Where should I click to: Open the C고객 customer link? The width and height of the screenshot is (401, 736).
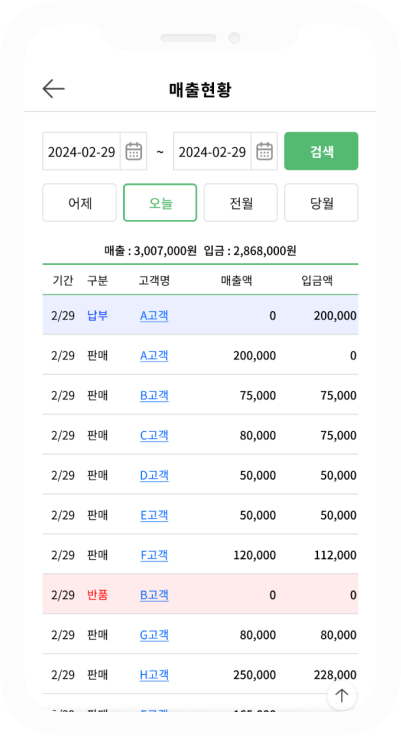tap(154, 435)
